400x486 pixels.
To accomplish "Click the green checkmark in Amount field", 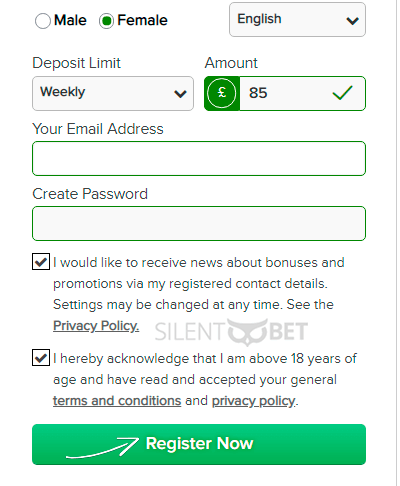I will tap(342, 93).
